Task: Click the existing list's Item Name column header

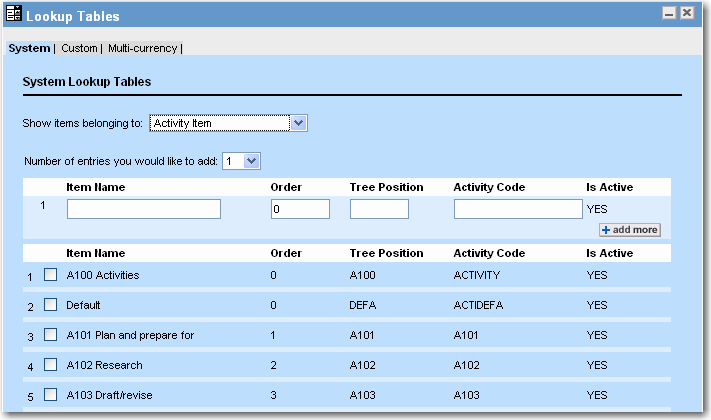Action: tap(96, 253)
